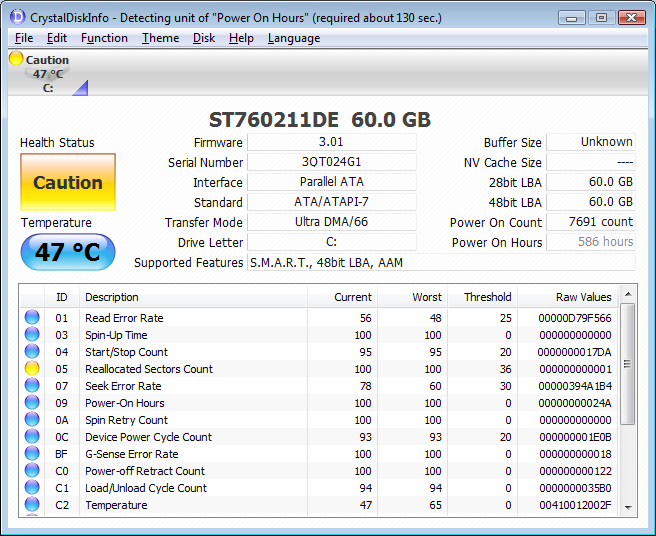Screen dimensions: 656x536
Task: Click the Firmware field showing 3.01
Action: coord(331,142)
